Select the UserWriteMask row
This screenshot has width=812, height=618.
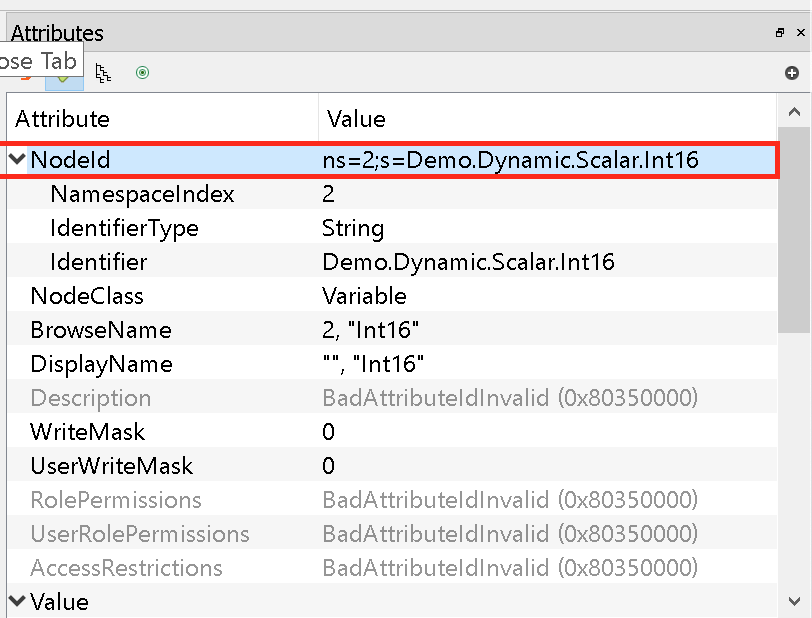pos(392,466)
